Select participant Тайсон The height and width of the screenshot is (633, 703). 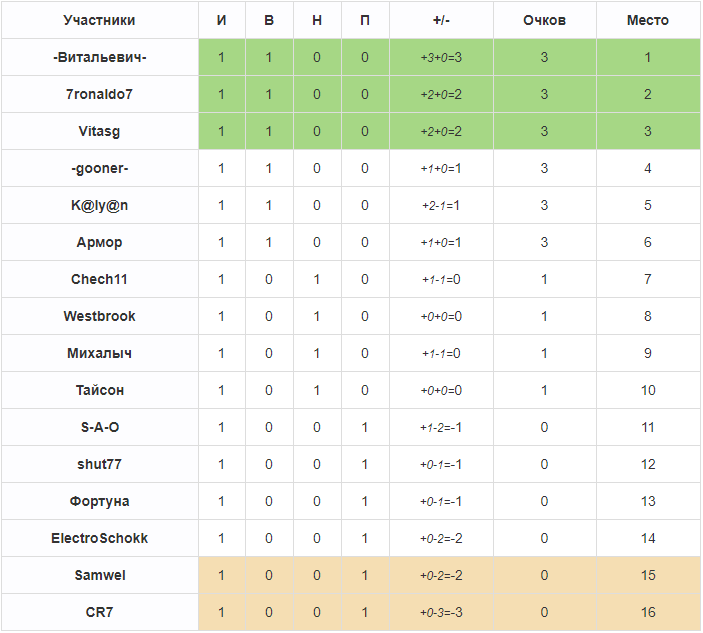99,390
